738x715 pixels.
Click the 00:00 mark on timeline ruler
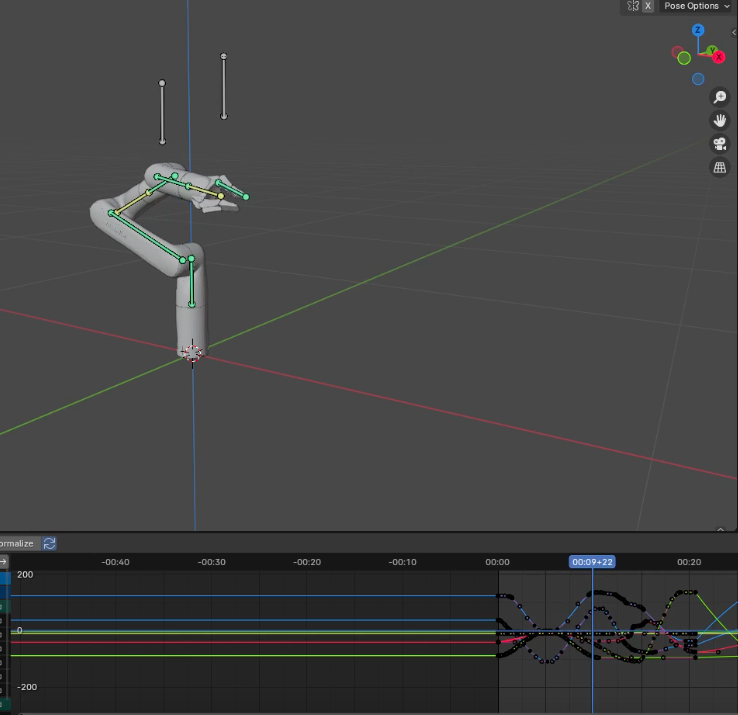point(497,562)
